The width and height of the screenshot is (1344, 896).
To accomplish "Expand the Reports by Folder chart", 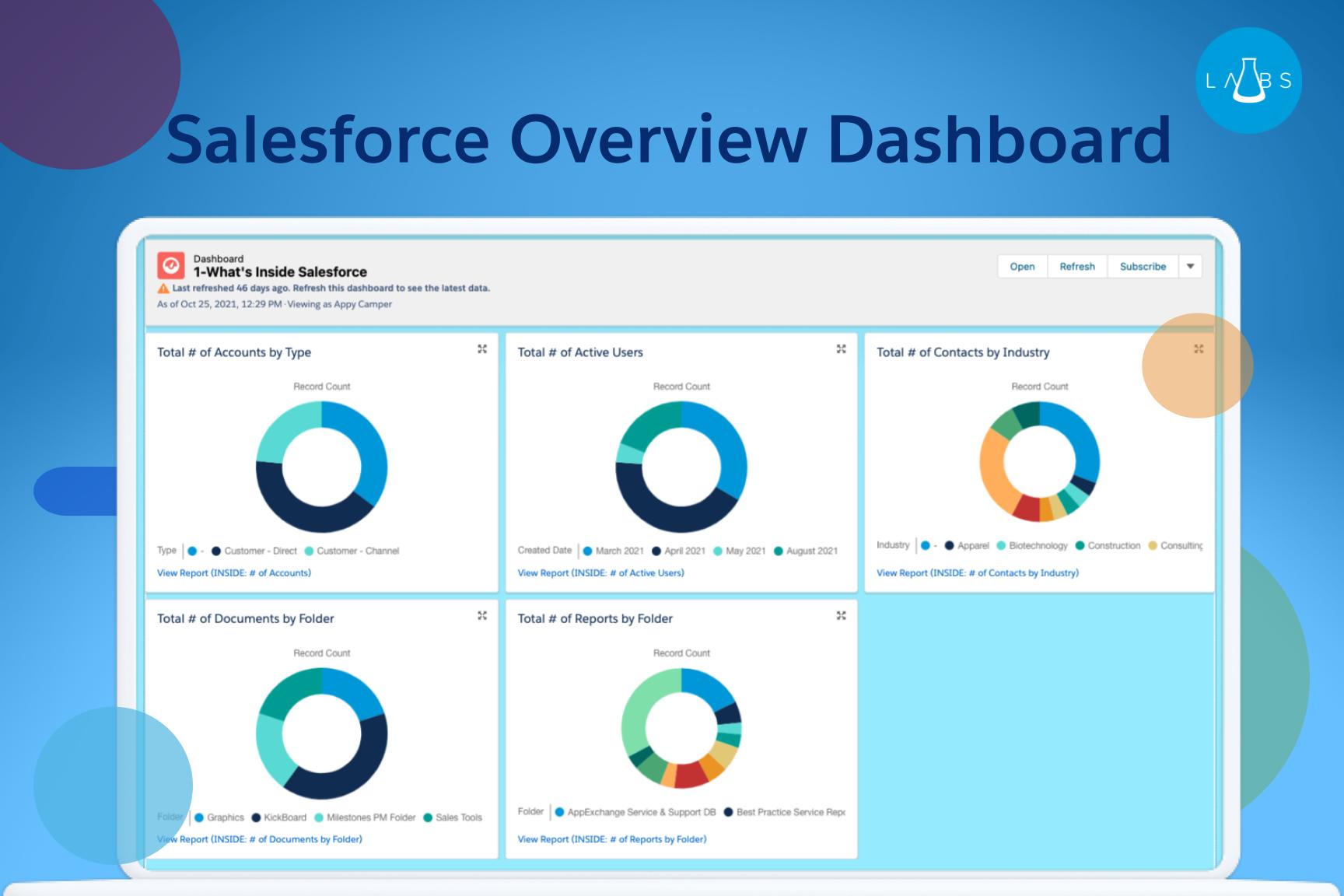I will click(x=841, y=615).
